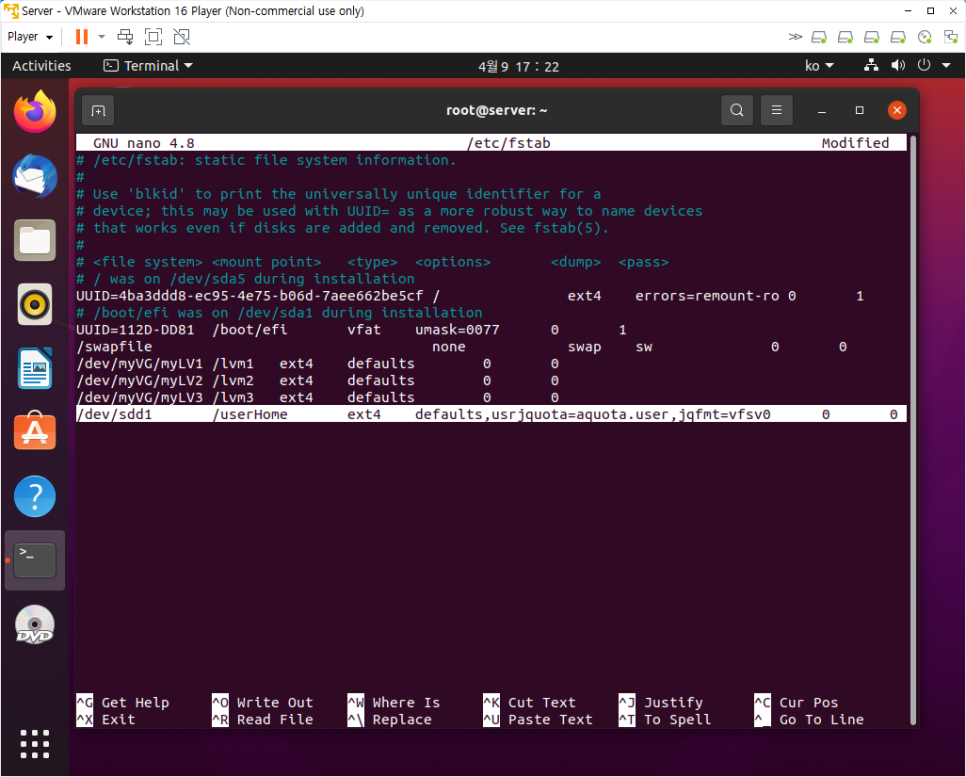Click the GNU nano 4.8 version text
966x777 pixels.
click(x=144, y=143)
